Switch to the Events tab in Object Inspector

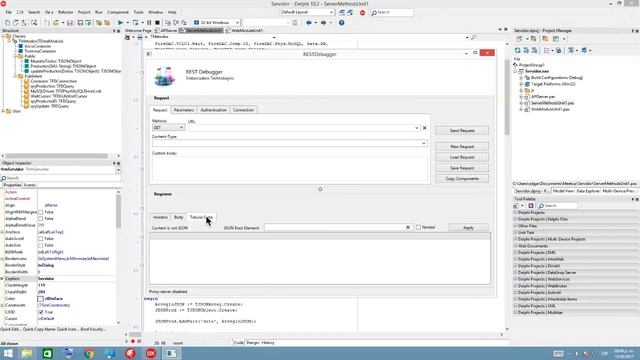pos(30,185)
